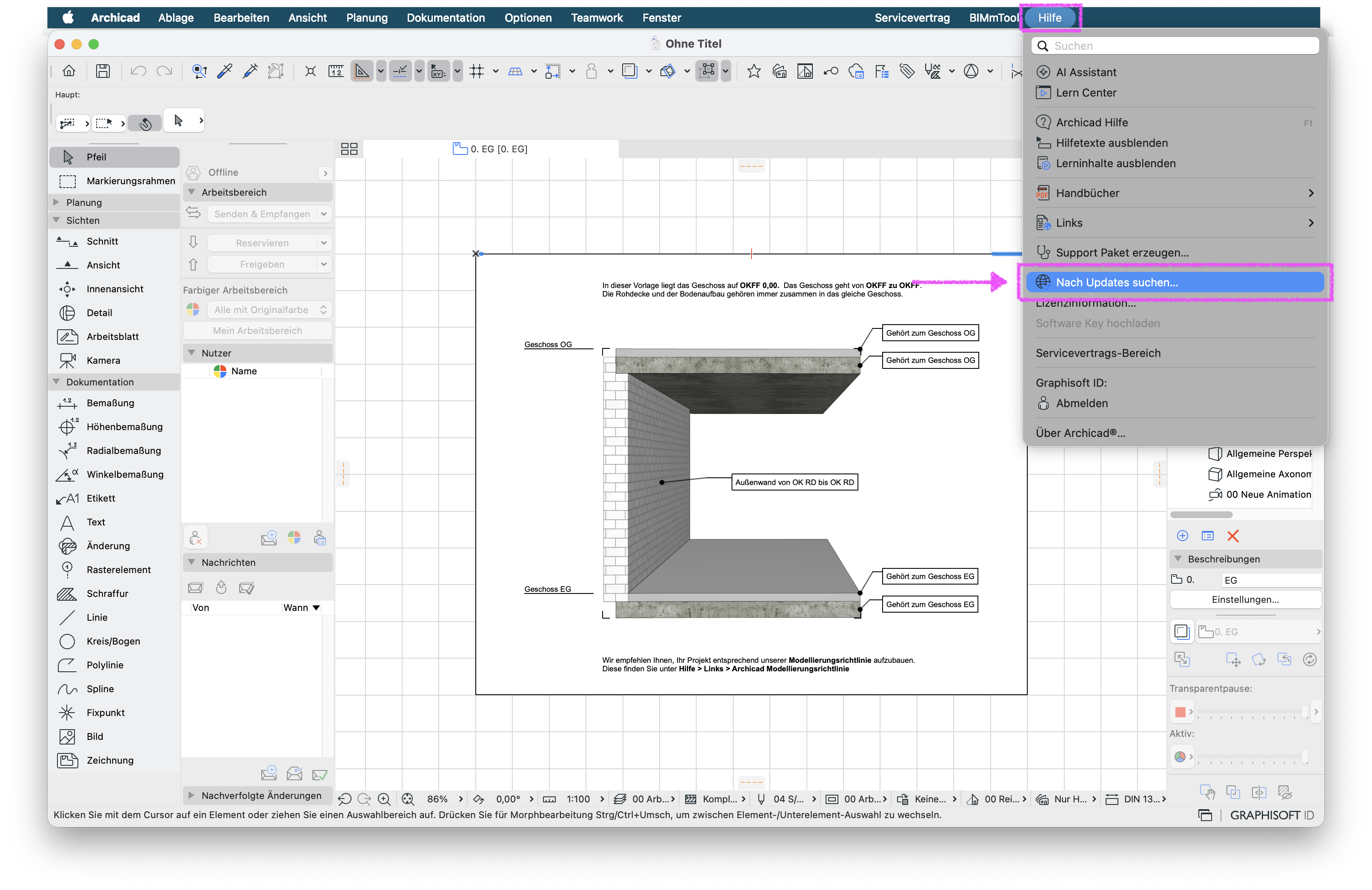This screenshot has height=890, width=1372.
Task: Select the Zeichnung drawing tool
Action: pyautogui.click(x=114, y=760)
